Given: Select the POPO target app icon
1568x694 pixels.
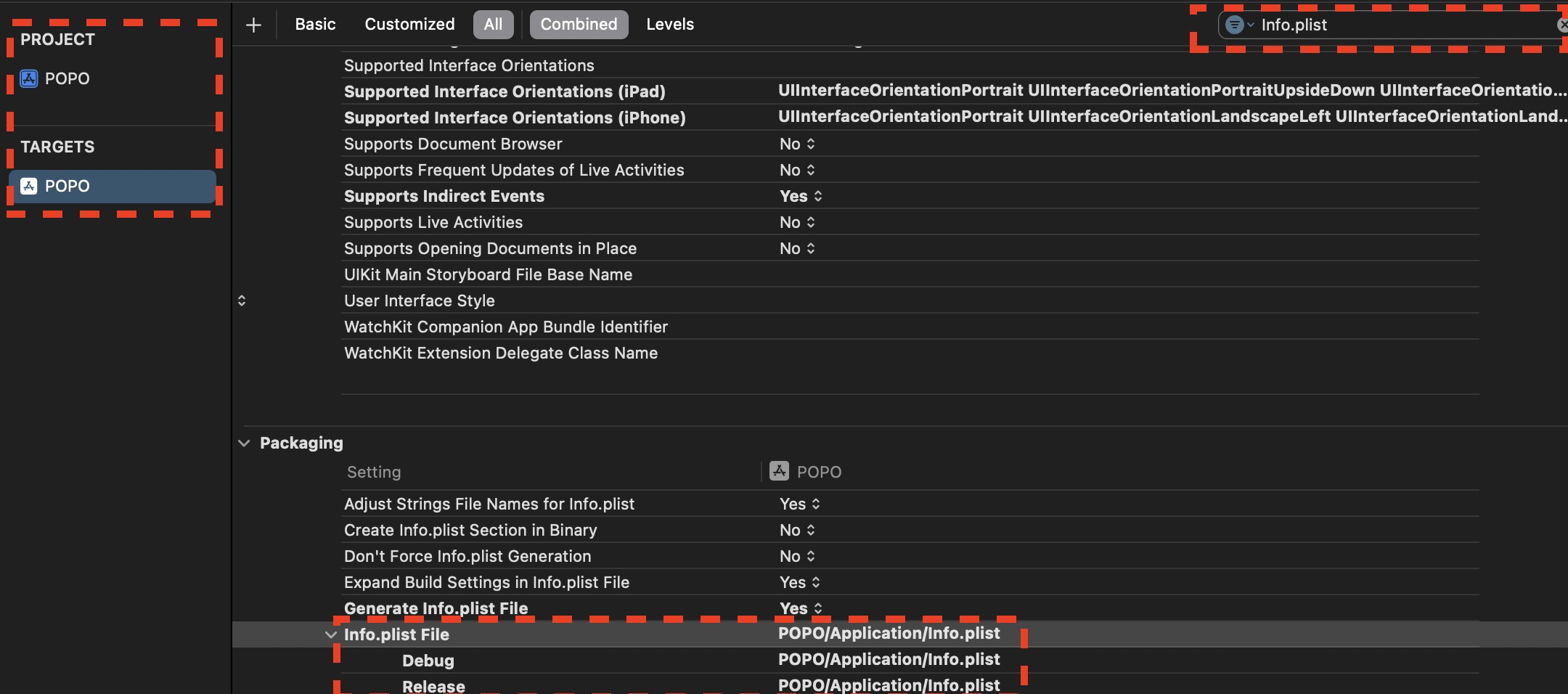Looking at the screenshot, I should tap(29, 186).
